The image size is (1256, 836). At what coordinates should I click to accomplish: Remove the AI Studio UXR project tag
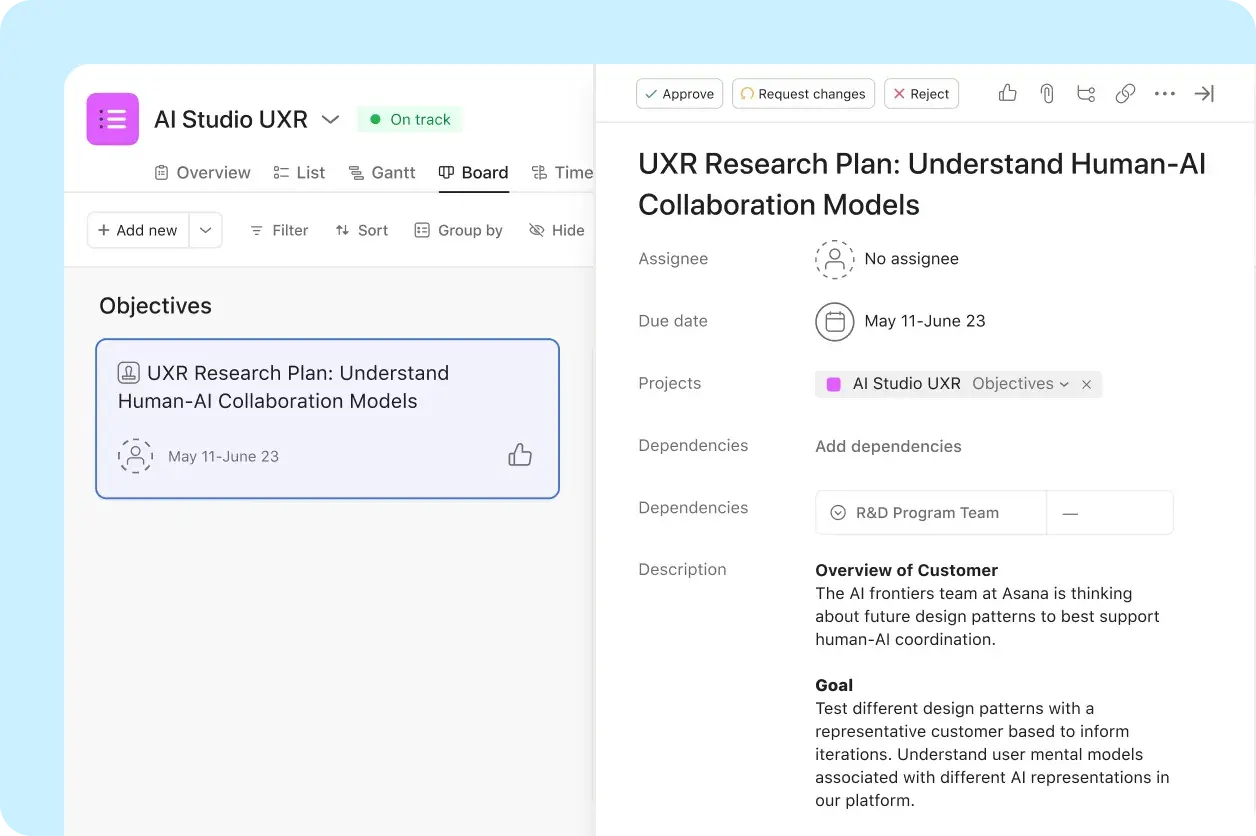[1086, 384]
